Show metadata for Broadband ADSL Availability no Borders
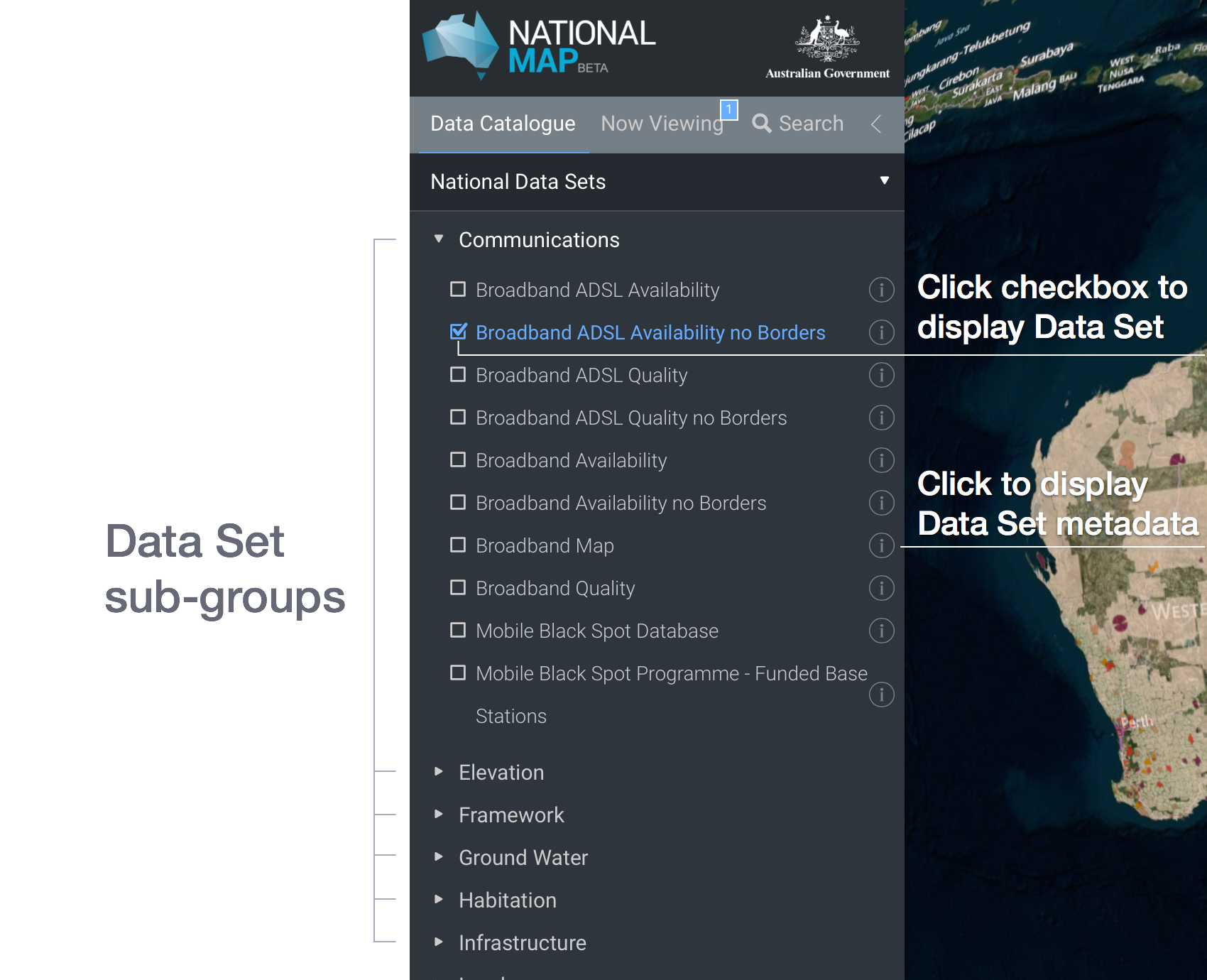Viewport: 1207px width, 980px height. (881, 332)
